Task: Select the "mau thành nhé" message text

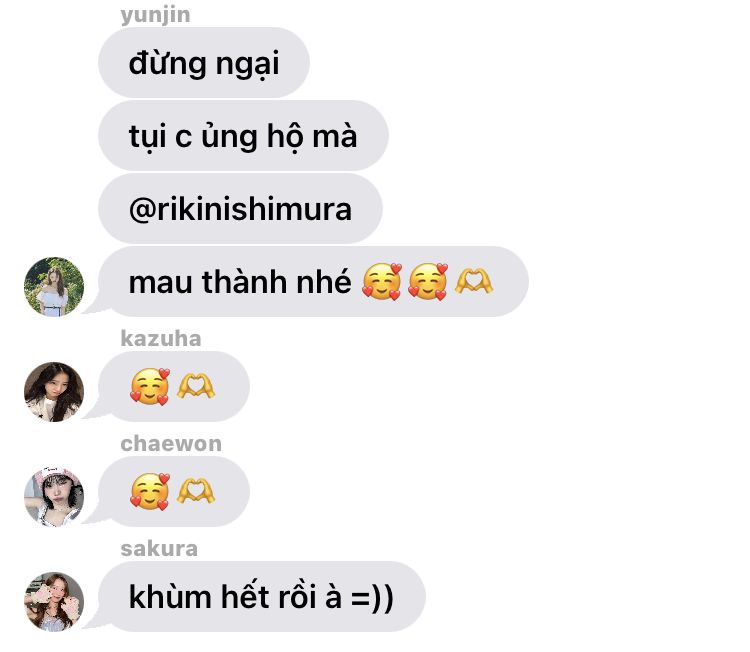Action: 240,282
